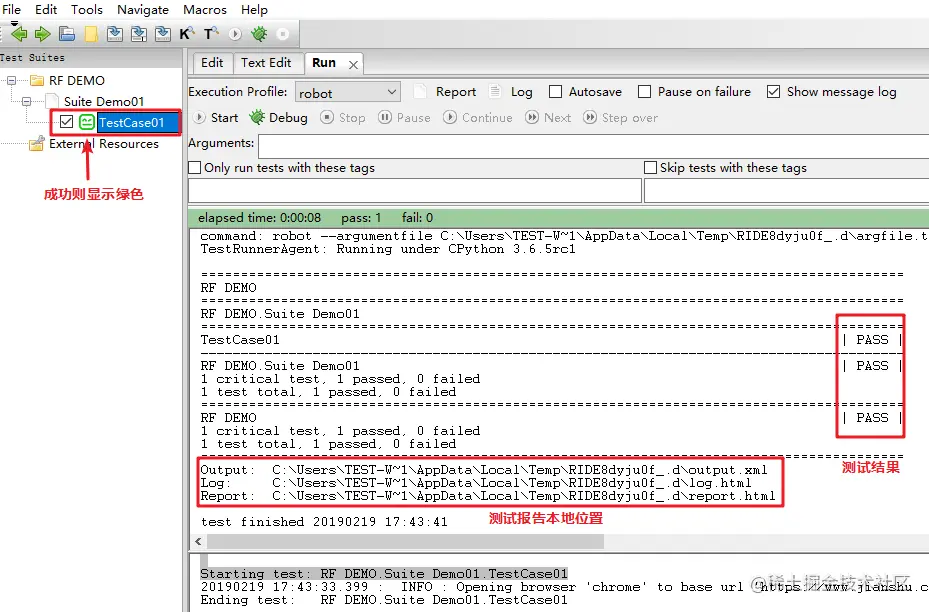The height and width of the screenshot is (612, 929).
Task: Click the second save icon in the toolbar
Action: 139,34
